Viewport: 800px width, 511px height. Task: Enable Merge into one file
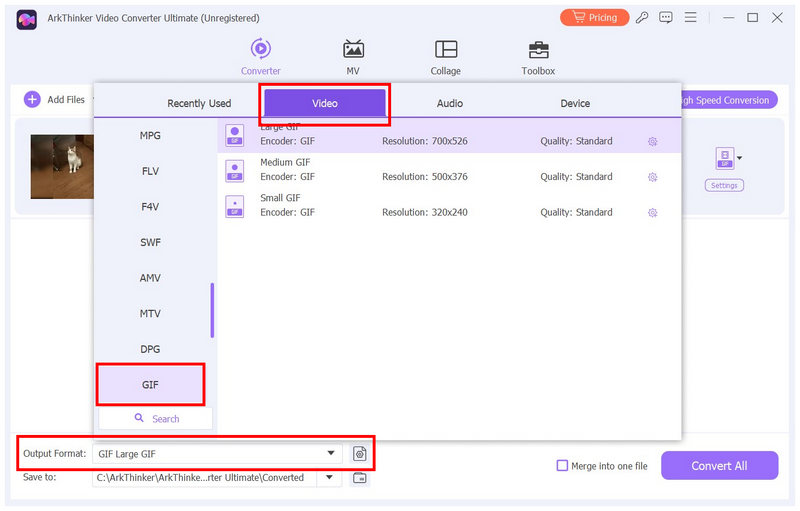tap(562, 466)
